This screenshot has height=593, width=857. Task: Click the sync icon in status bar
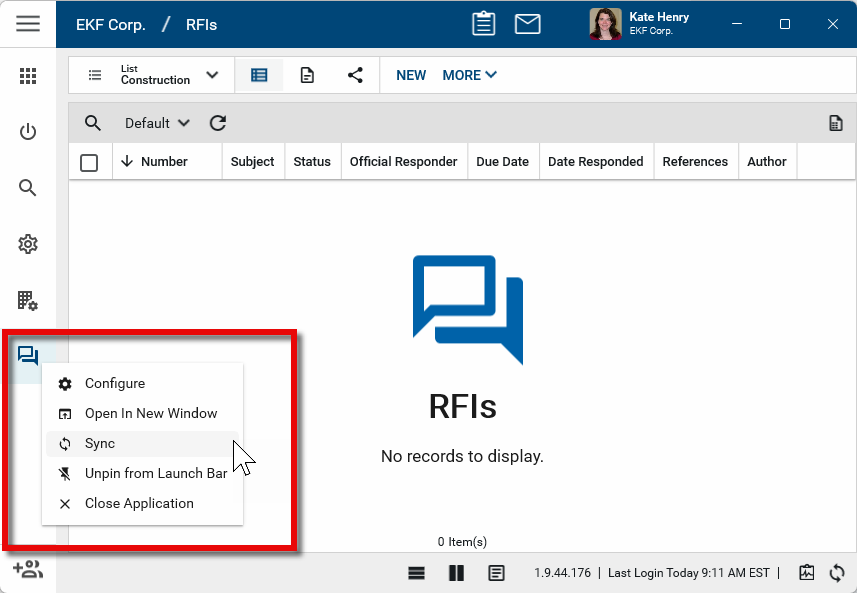point(837,573)
